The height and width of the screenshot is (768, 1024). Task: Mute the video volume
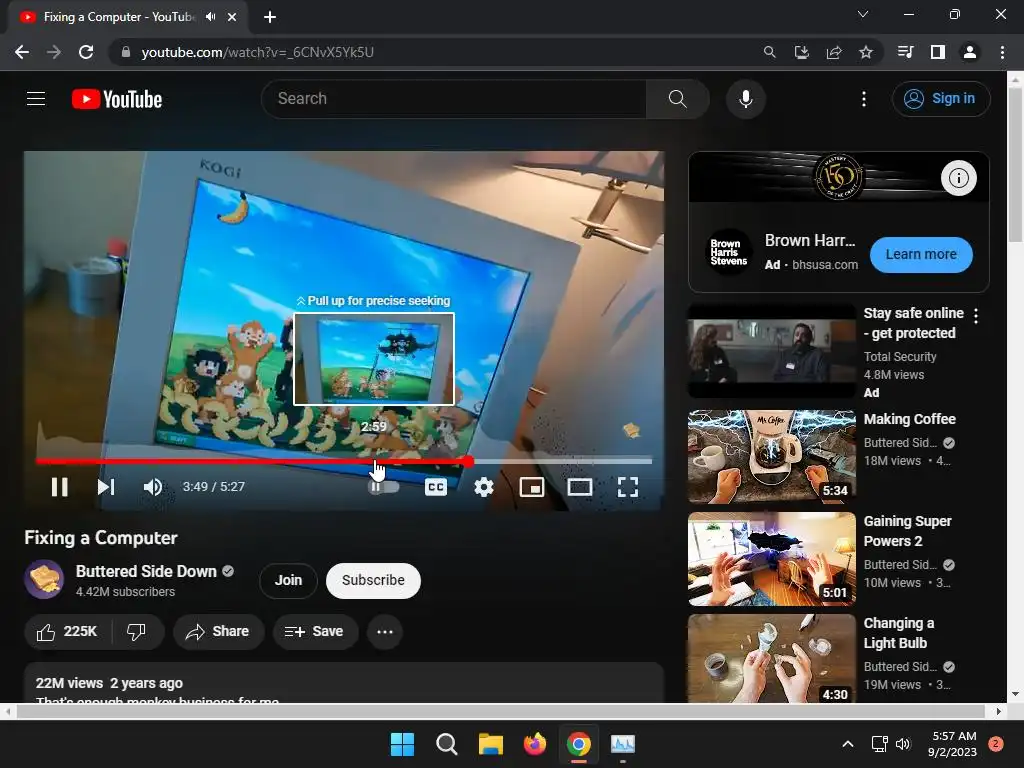(x=153, y=487)
